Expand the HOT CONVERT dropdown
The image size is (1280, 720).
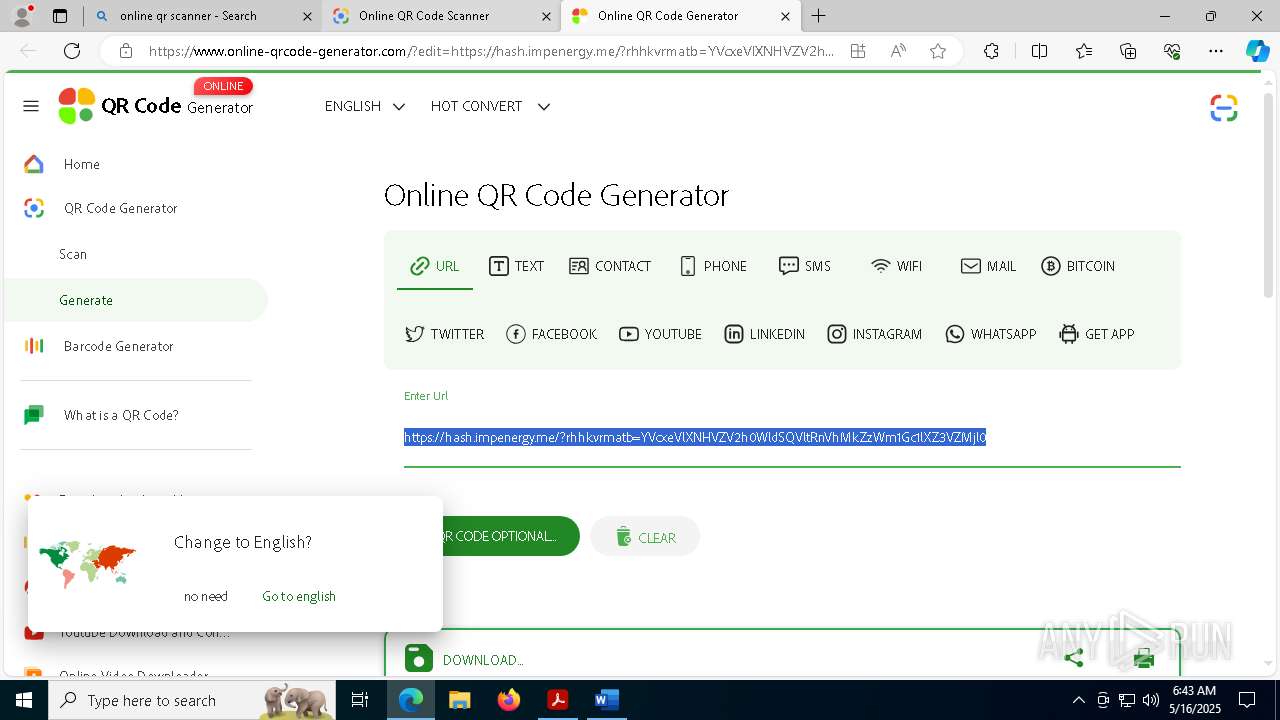[490, 106]
